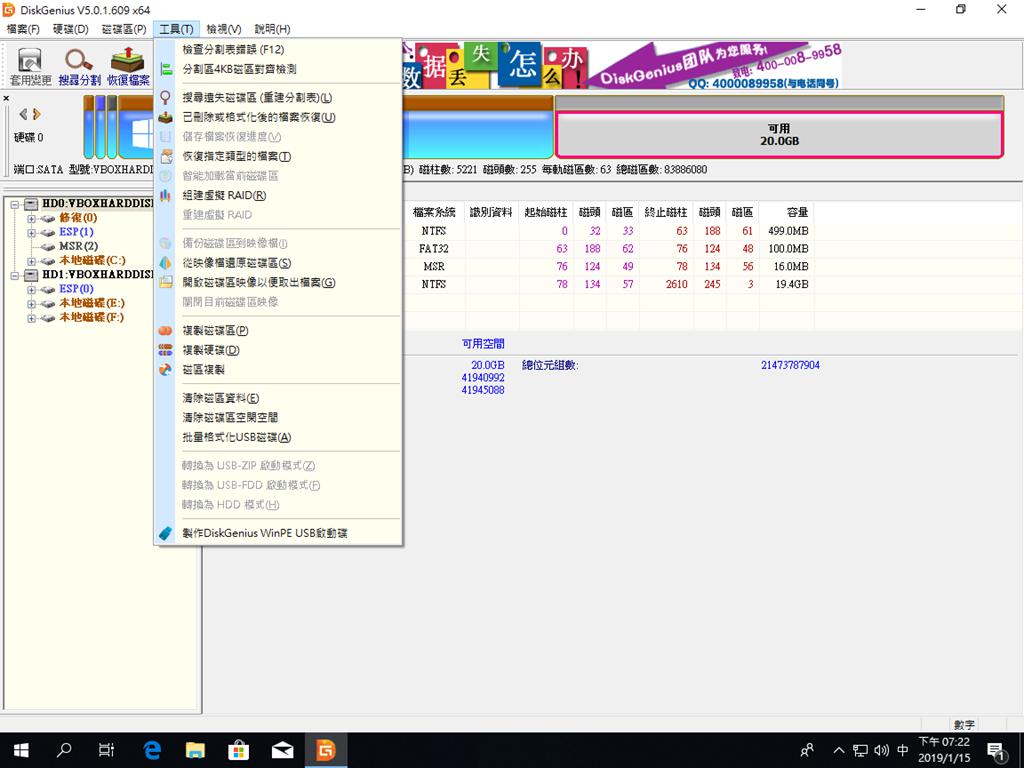Select 組建虛擬 RAID(R)
The height and width of the screenshot is (768, 1024).
[278, 195]
